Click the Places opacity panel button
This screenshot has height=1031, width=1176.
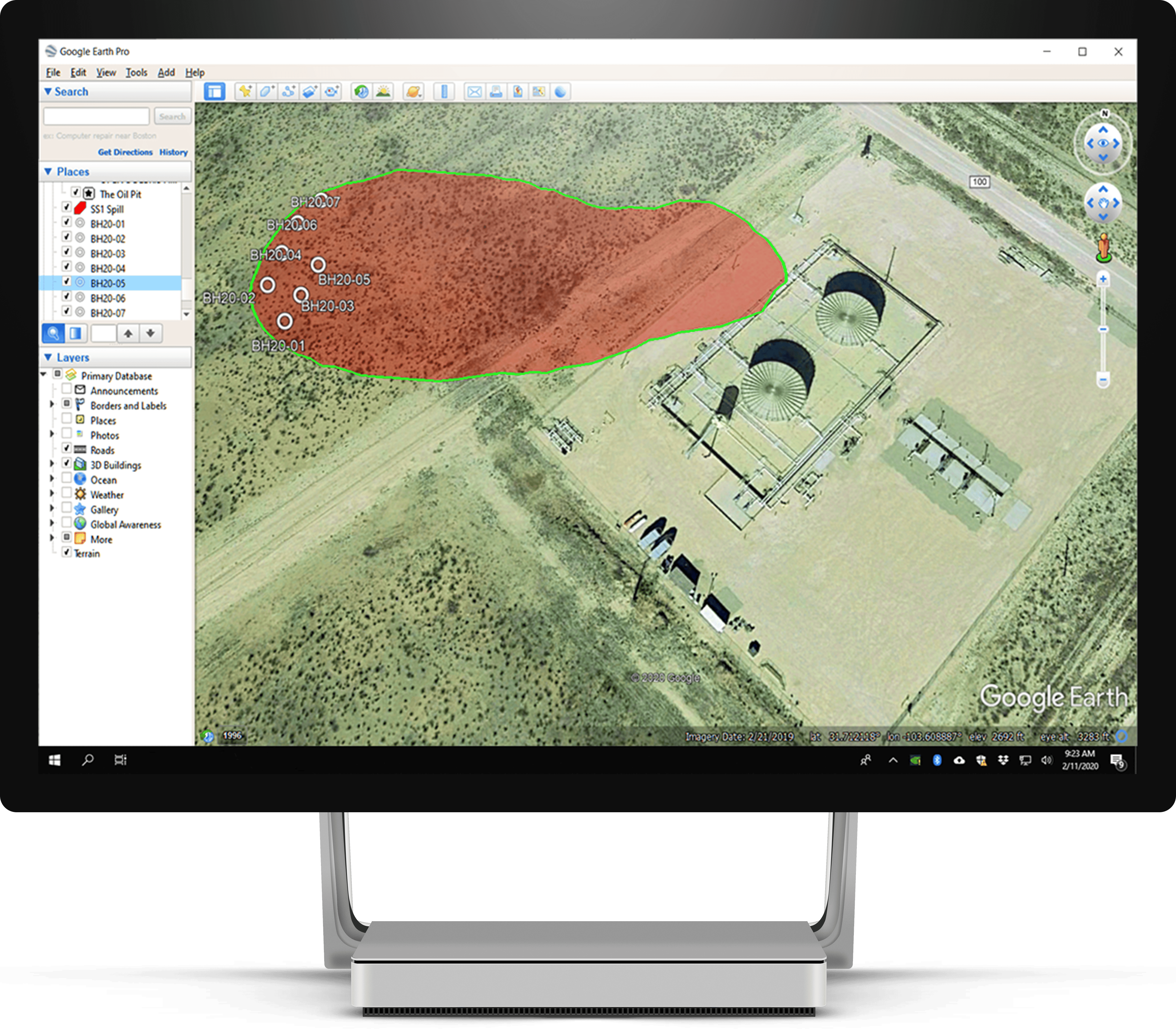click(75, 333)
